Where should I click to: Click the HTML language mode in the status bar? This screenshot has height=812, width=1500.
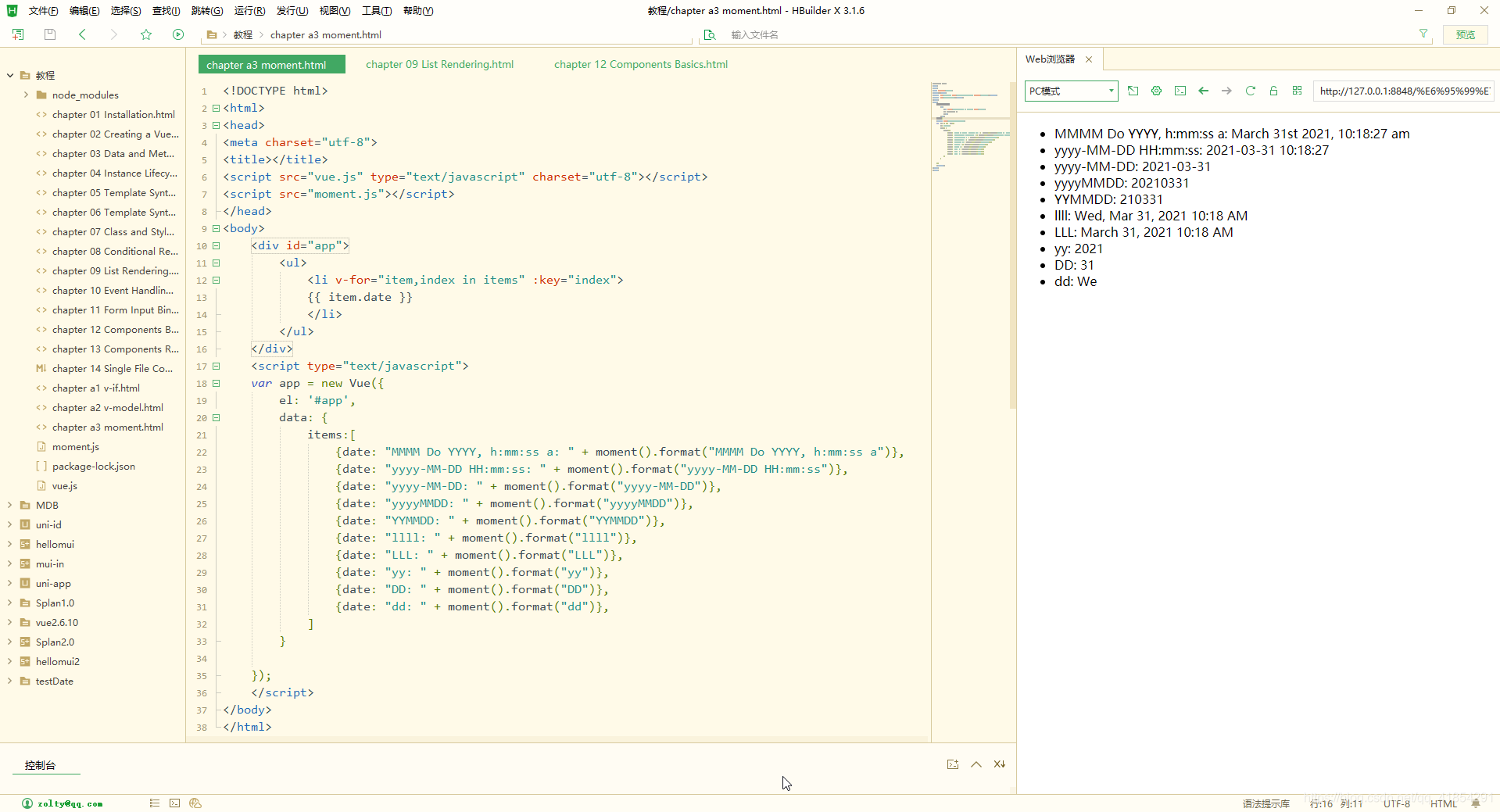[x=1444, y=803]
